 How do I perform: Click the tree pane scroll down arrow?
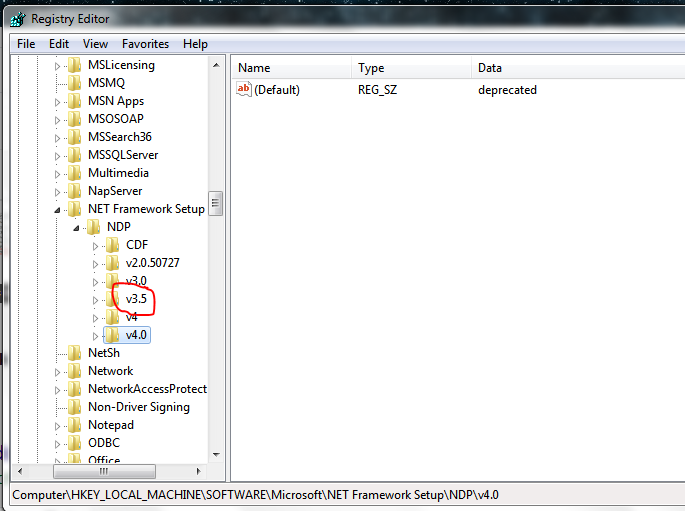tap(216, 455)
